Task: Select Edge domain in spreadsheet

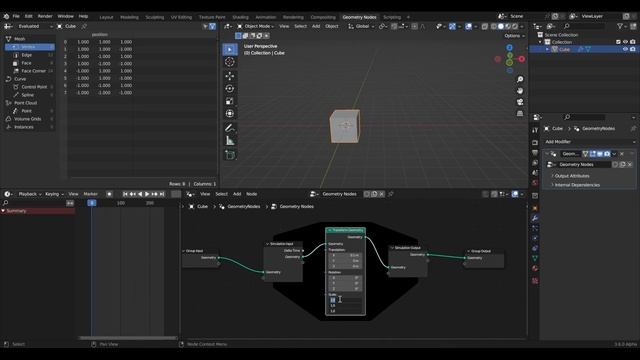Action: point(30,55)
